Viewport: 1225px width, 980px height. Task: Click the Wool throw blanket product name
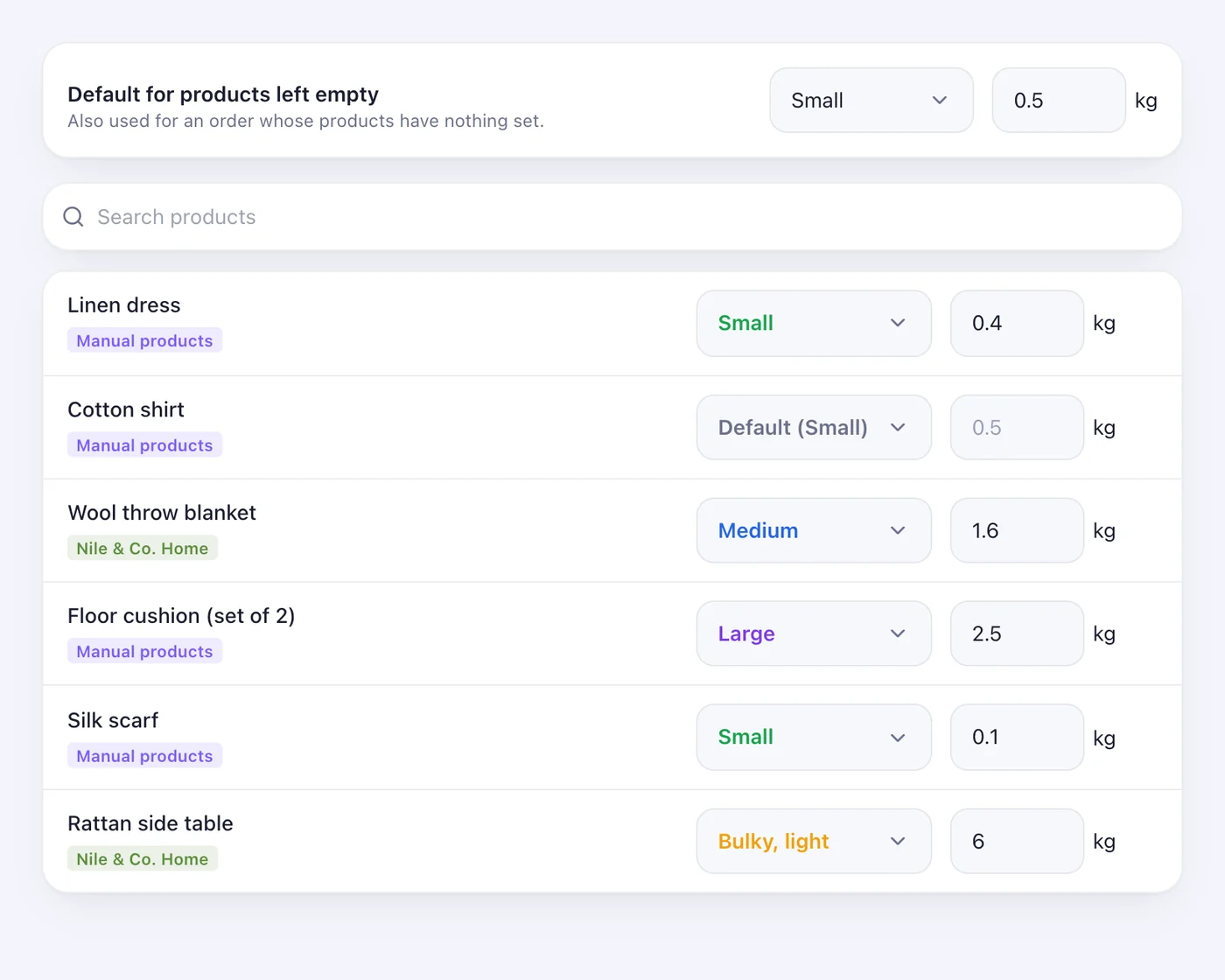pos(162,513)
